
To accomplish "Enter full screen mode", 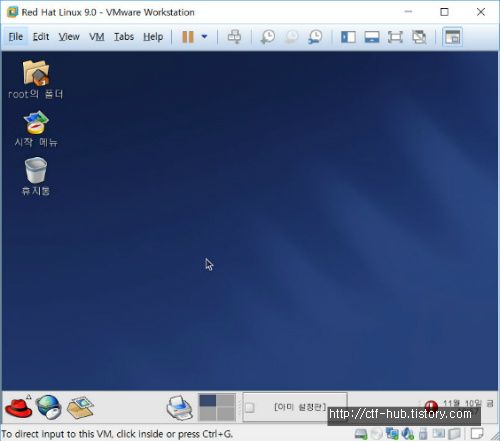I will tap(395, 37).
